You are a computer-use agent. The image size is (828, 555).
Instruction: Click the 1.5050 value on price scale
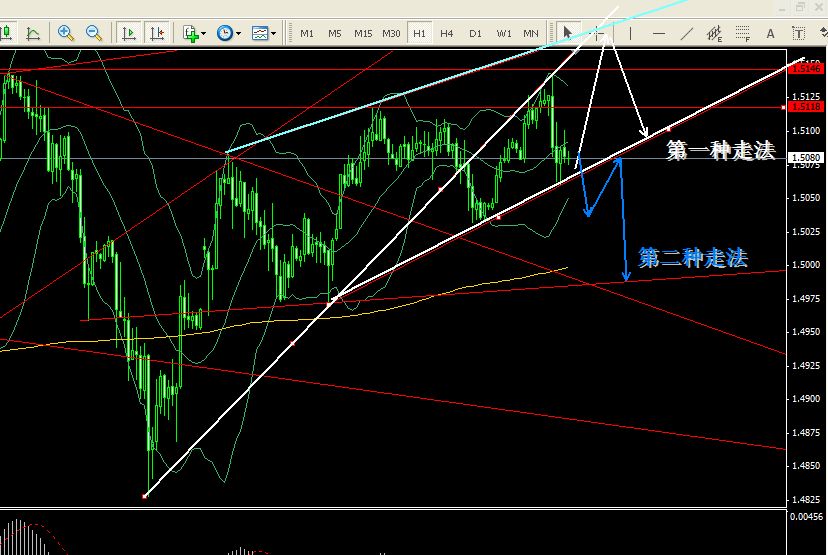click(806, 197)
